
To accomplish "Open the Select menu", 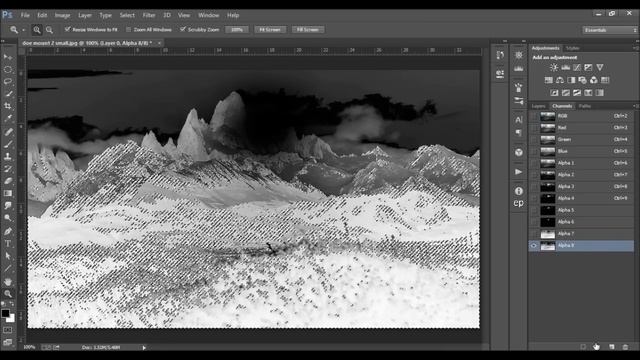I will [x=127, y=15].
